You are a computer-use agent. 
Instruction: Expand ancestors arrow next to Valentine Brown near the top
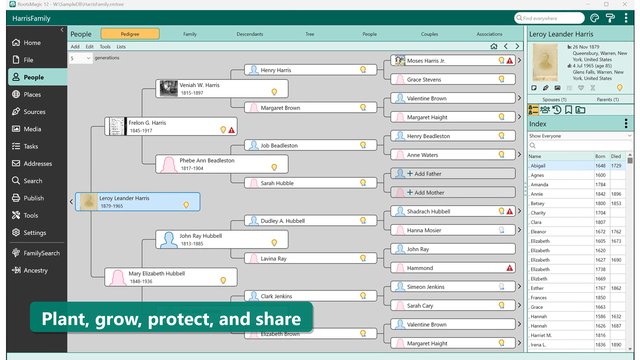pyautogui.click(x=519, y=98)
